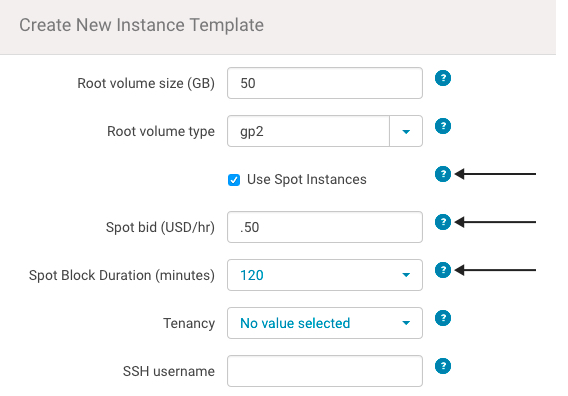View help for Spot Block Duration

(443, 270)
